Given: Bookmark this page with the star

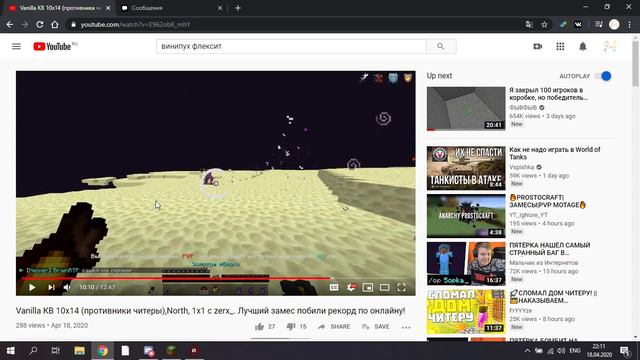Looking at the screenshot, I should tap(544, 24).
